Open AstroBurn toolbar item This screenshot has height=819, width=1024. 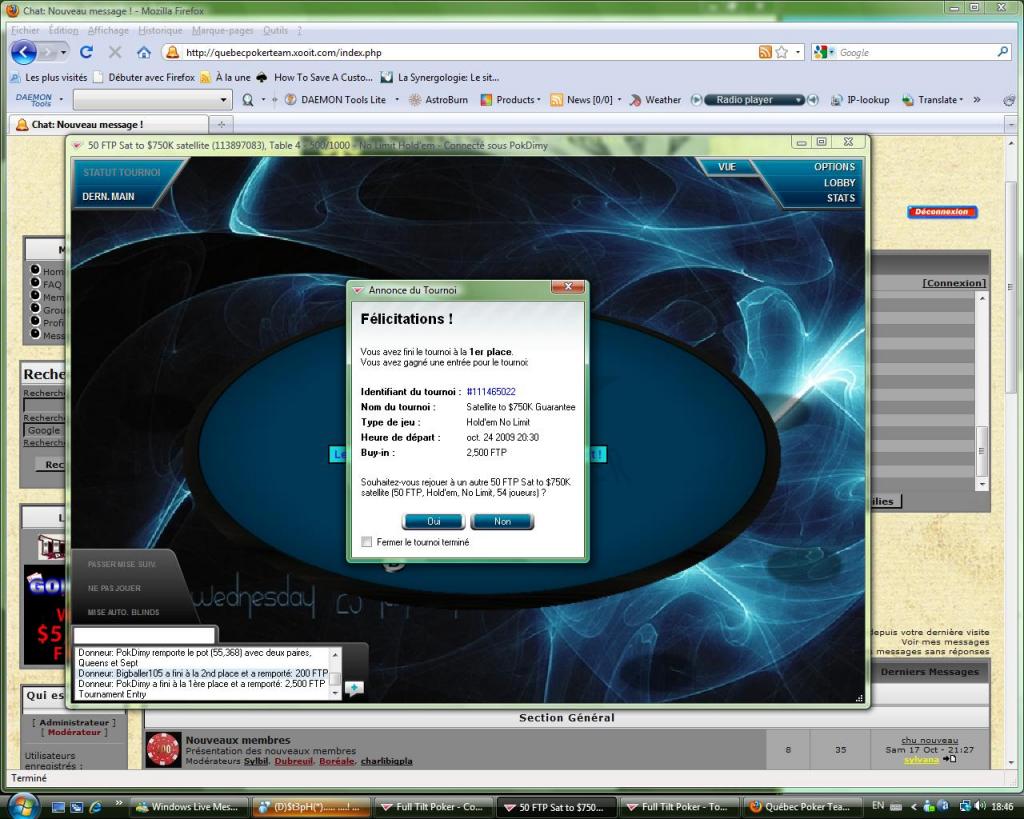[x=438, y=100]
